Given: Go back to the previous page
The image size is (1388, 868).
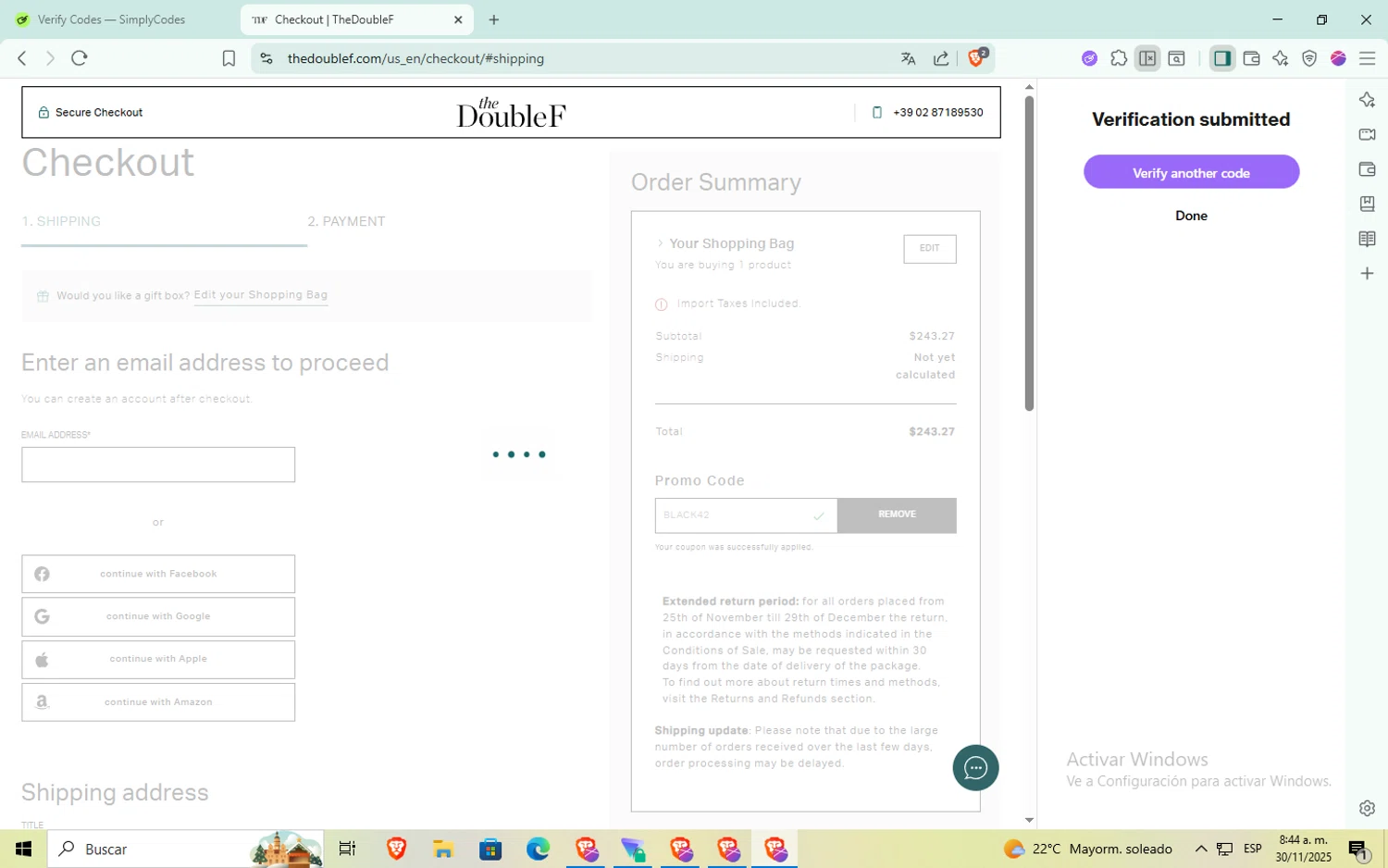Looking at the screenshot, I should tap(22, 58).
